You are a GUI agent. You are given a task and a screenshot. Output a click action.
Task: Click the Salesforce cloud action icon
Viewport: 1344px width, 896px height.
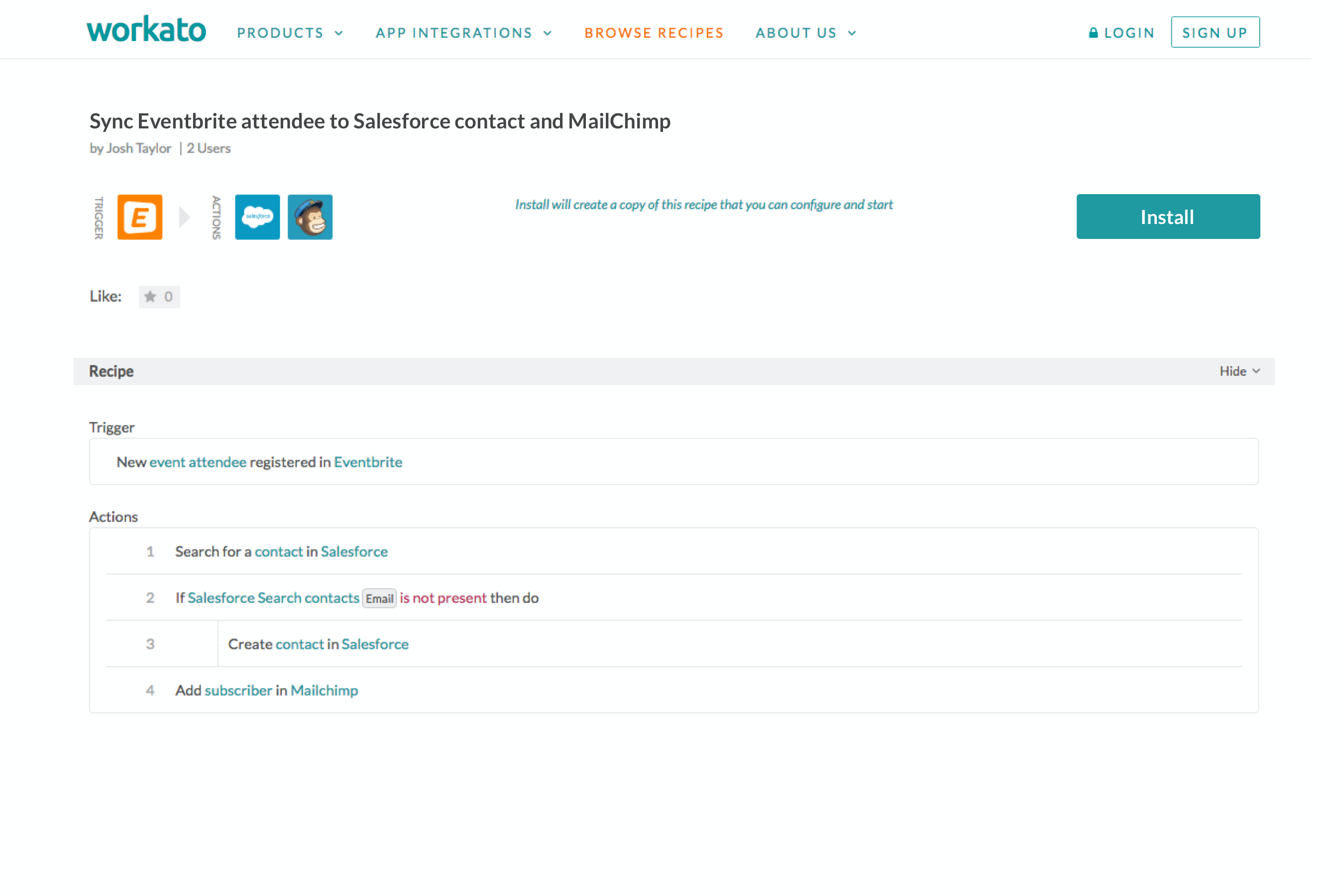[257, 217]
